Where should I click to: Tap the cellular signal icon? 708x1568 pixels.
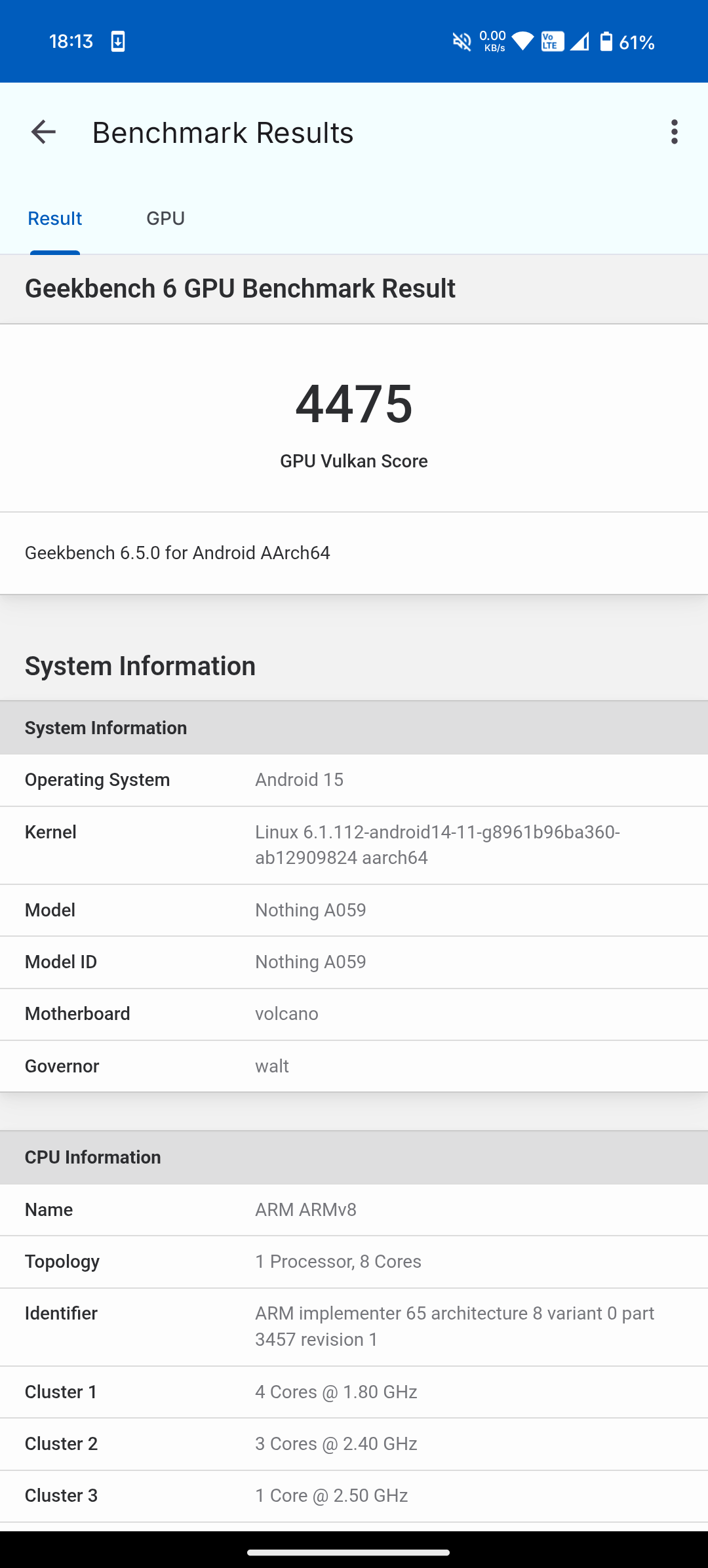[x=580, y=42]
